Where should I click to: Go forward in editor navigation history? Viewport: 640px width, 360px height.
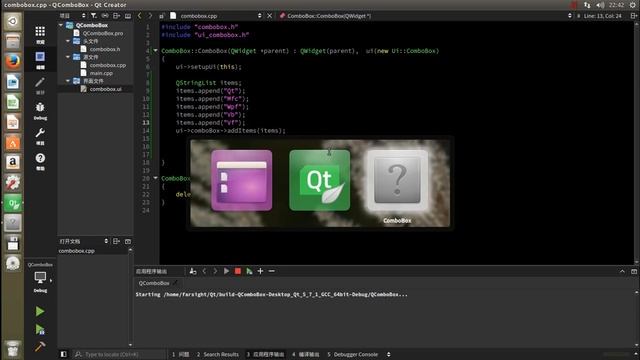(x=150, y=16)
